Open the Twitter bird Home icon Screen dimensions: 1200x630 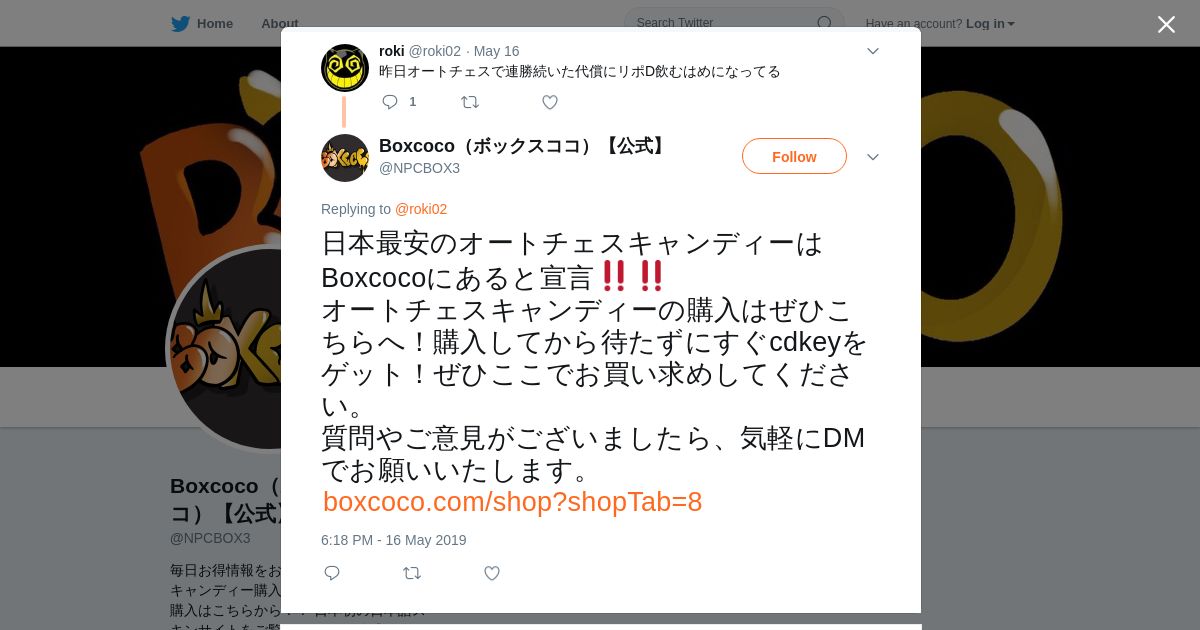click(x=180, y=23)
